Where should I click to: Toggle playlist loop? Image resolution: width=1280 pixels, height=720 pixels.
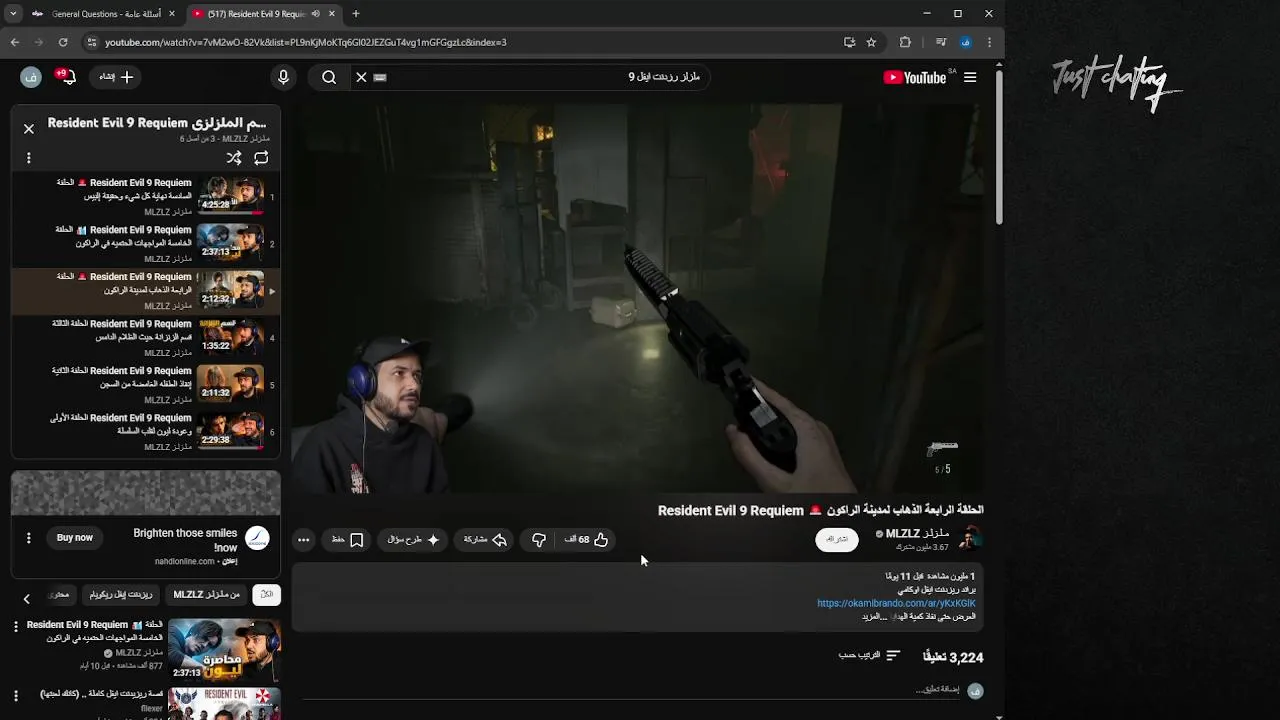pos(261,158)
